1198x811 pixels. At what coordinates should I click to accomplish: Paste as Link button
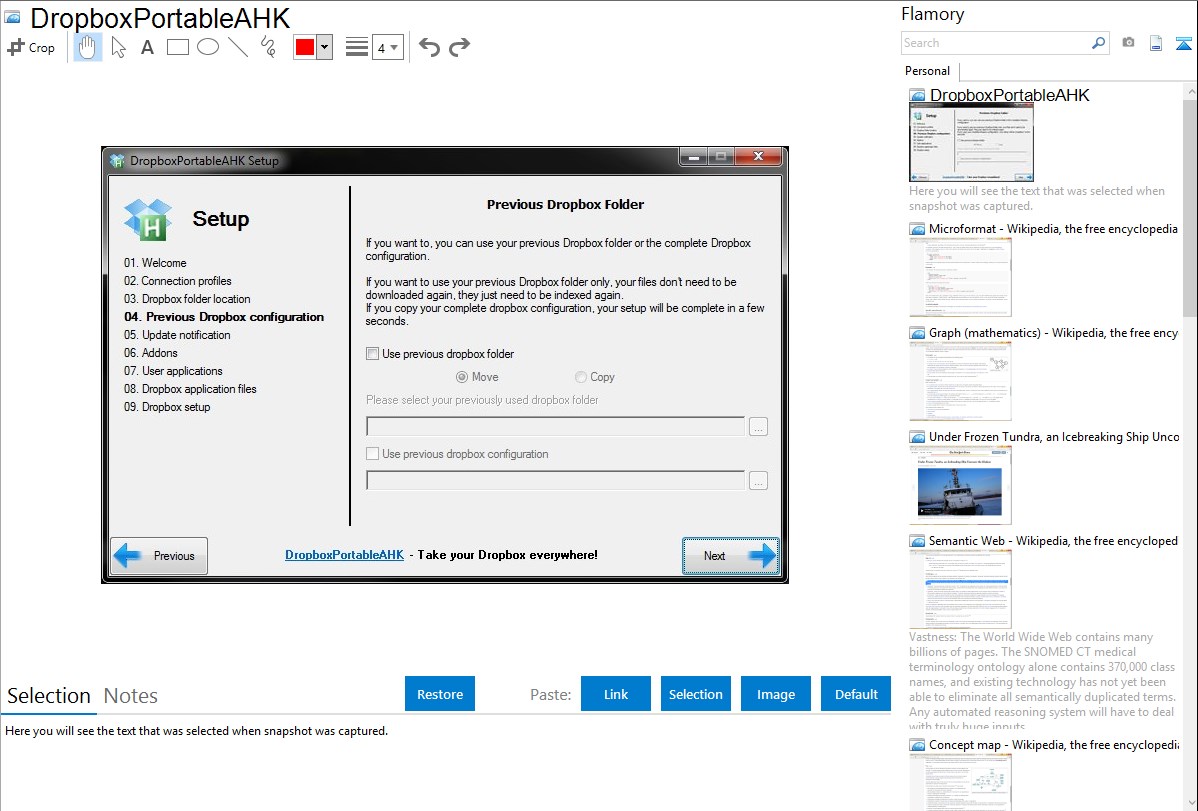click(x=616, y=694)
